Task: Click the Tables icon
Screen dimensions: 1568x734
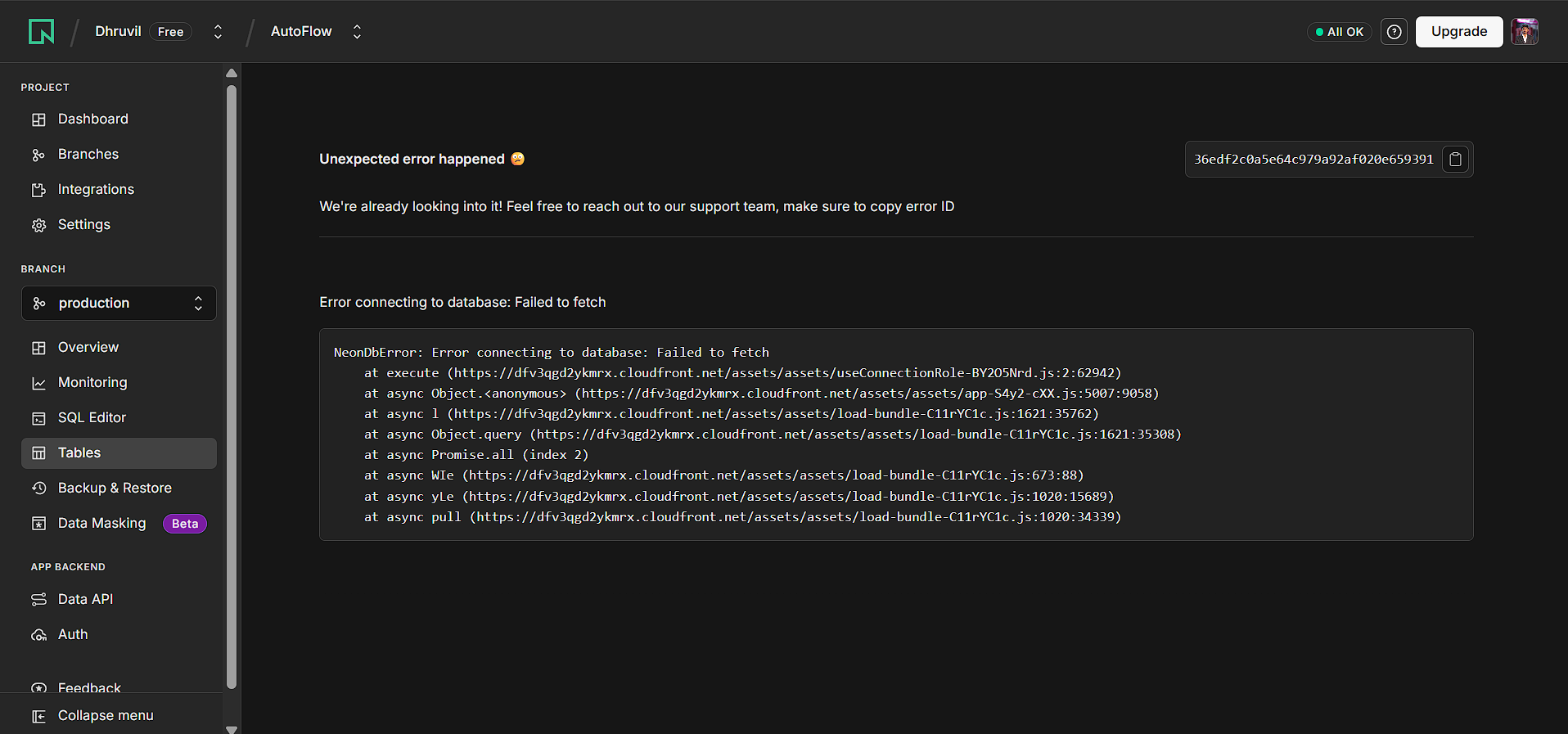Action: click(x=38, y=453)
